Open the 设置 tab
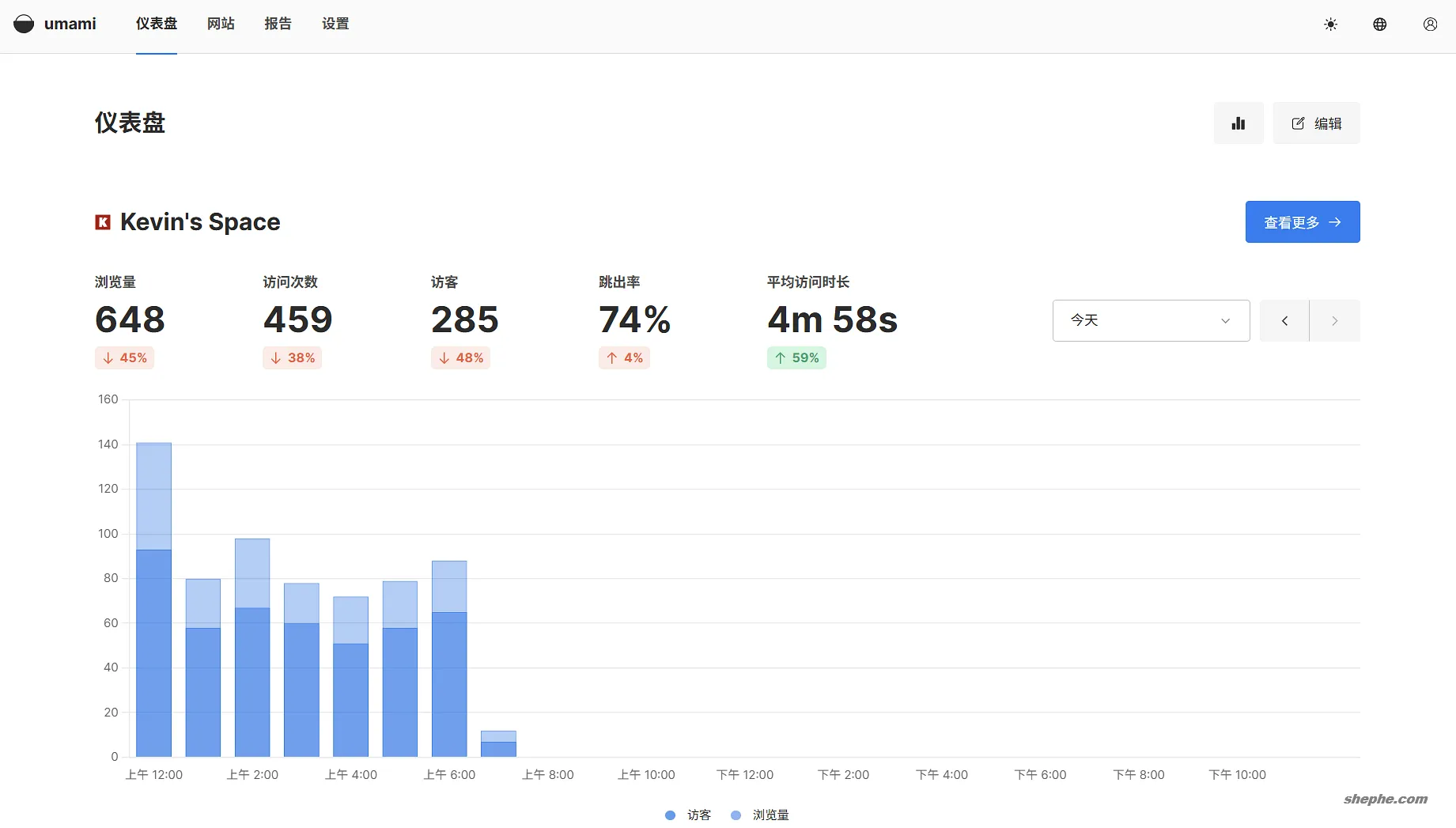Screen dimensions: 1456x828 click(x=335, y=24)
